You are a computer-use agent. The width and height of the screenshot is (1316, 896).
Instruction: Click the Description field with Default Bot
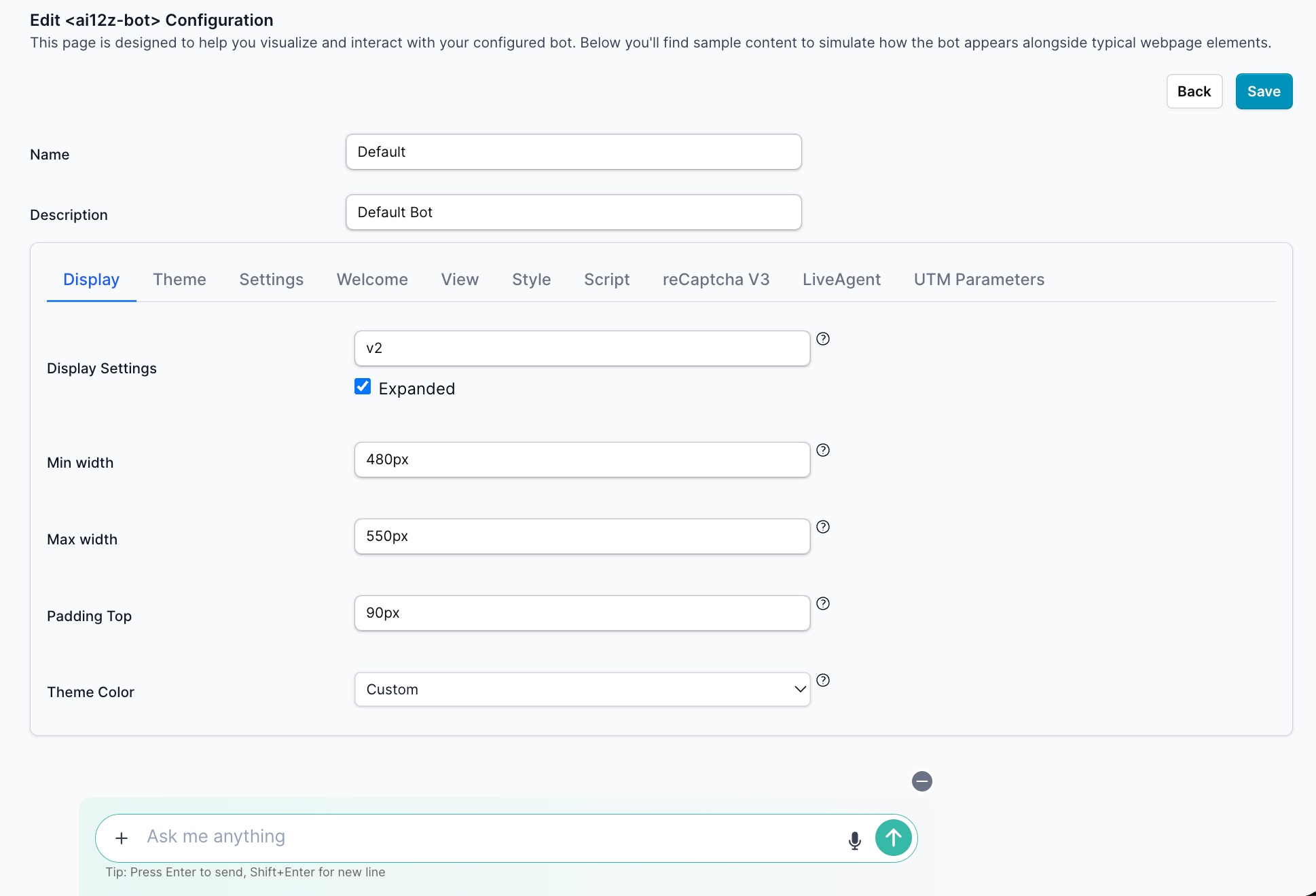coord(573,212)
